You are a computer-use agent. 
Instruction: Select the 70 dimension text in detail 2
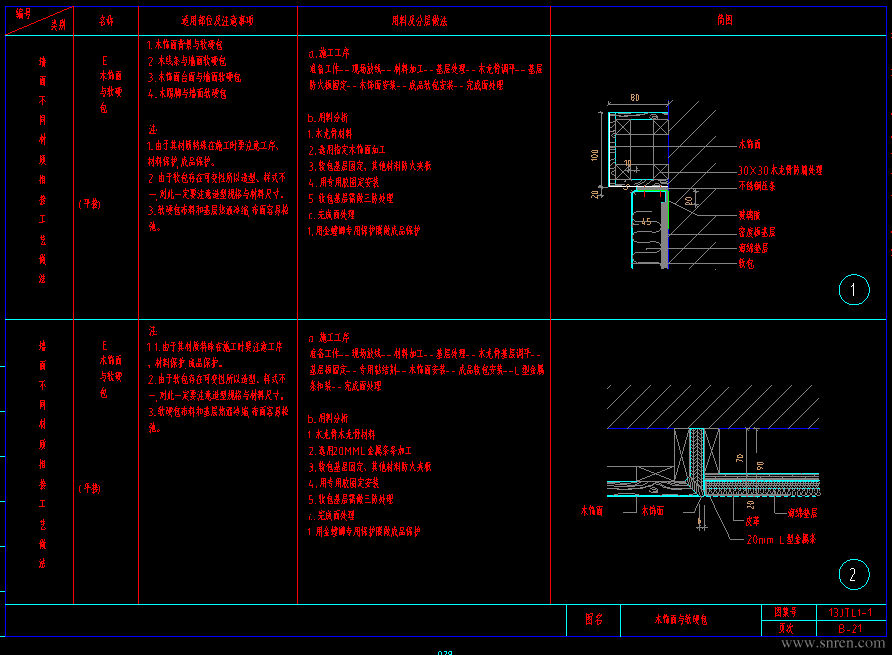click(x=739, y=457)
